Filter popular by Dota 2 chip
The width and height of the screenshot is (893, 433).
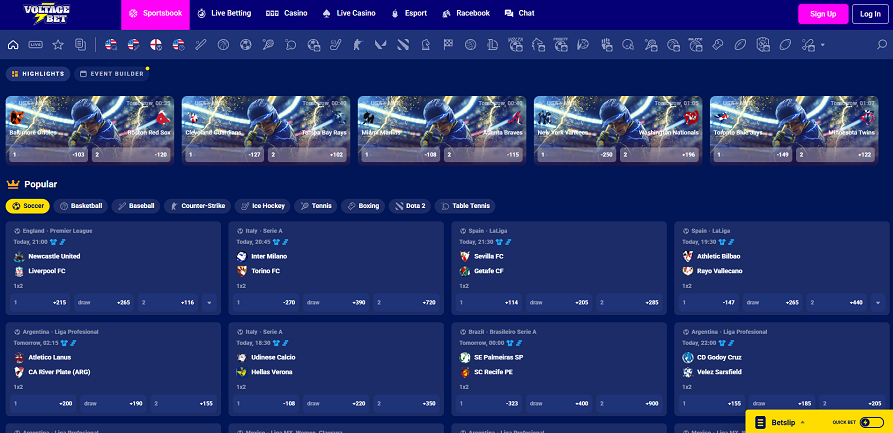409,206
